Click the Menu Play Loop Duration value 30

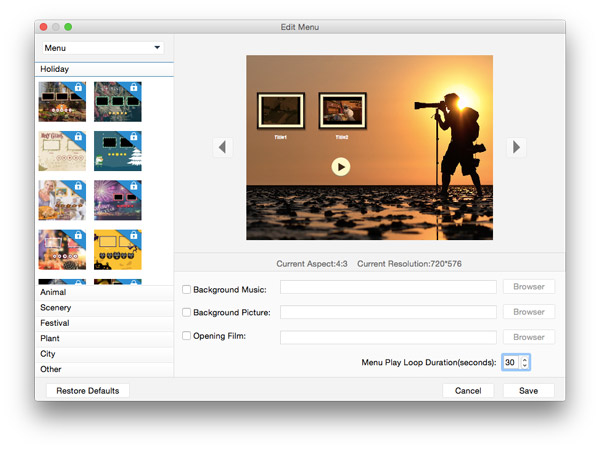click(510, 362)
